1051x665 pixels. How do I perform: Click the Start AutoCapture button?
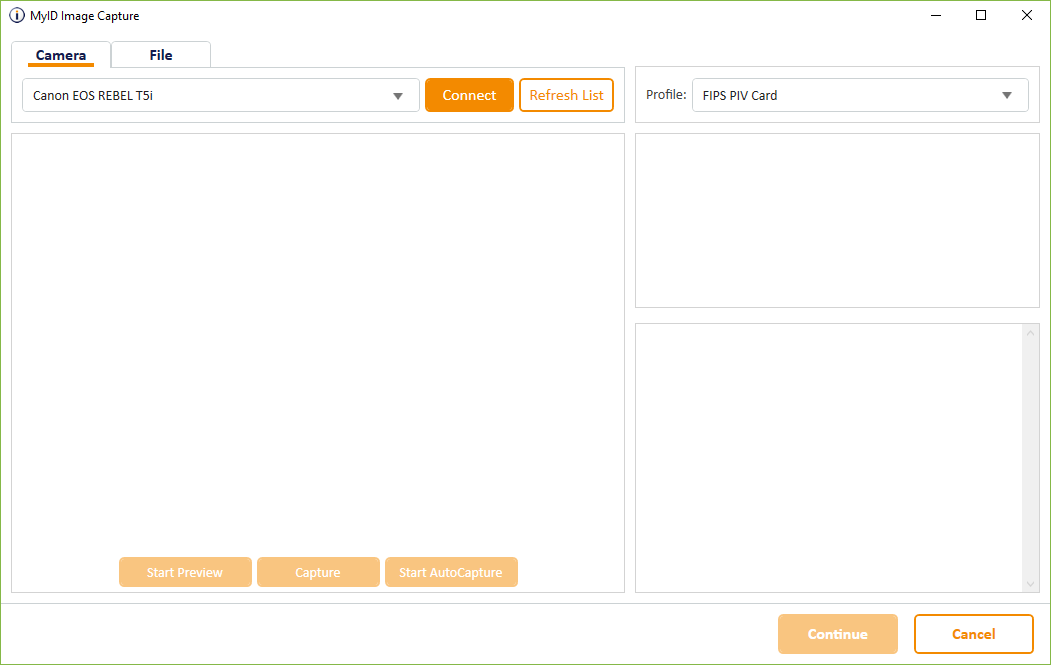(451, 572)
